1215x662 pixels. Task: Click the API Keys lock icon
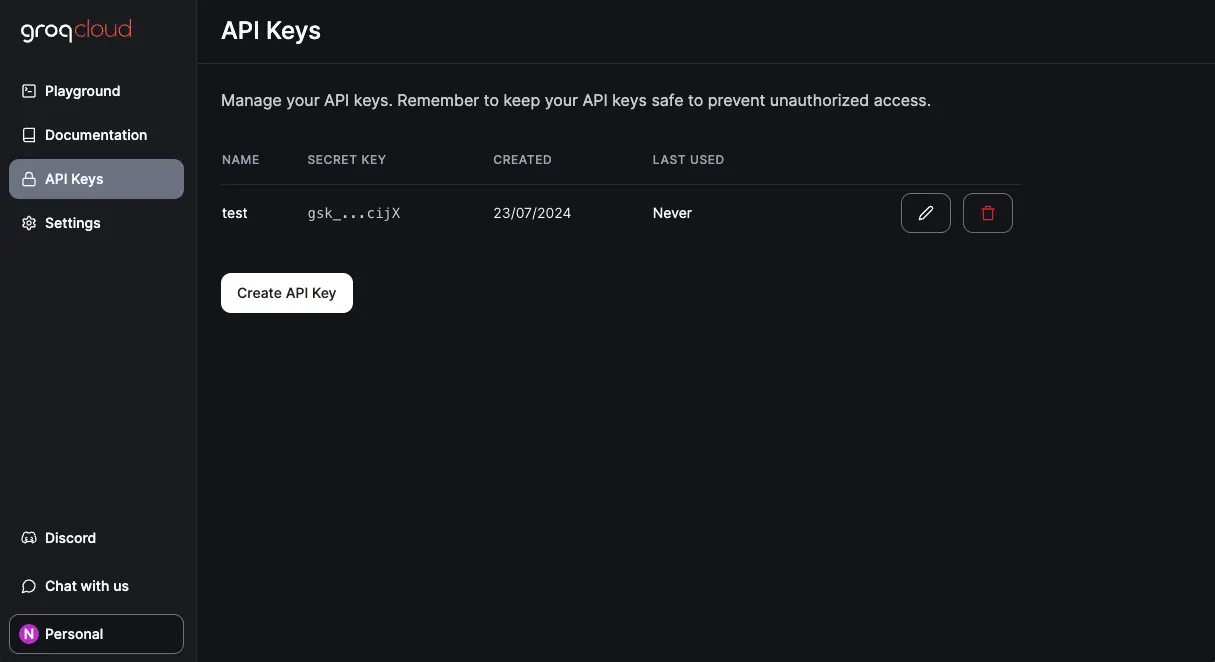click(29, 179)
